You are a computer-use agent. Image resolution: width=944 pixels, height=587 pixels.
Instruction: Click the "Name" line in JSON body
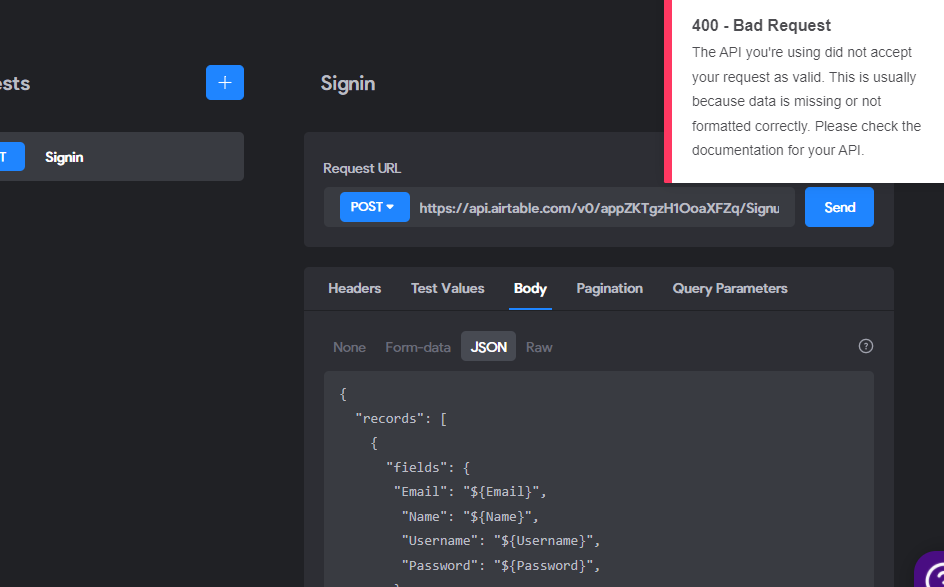pyautogui.click(x=470, y=517)
